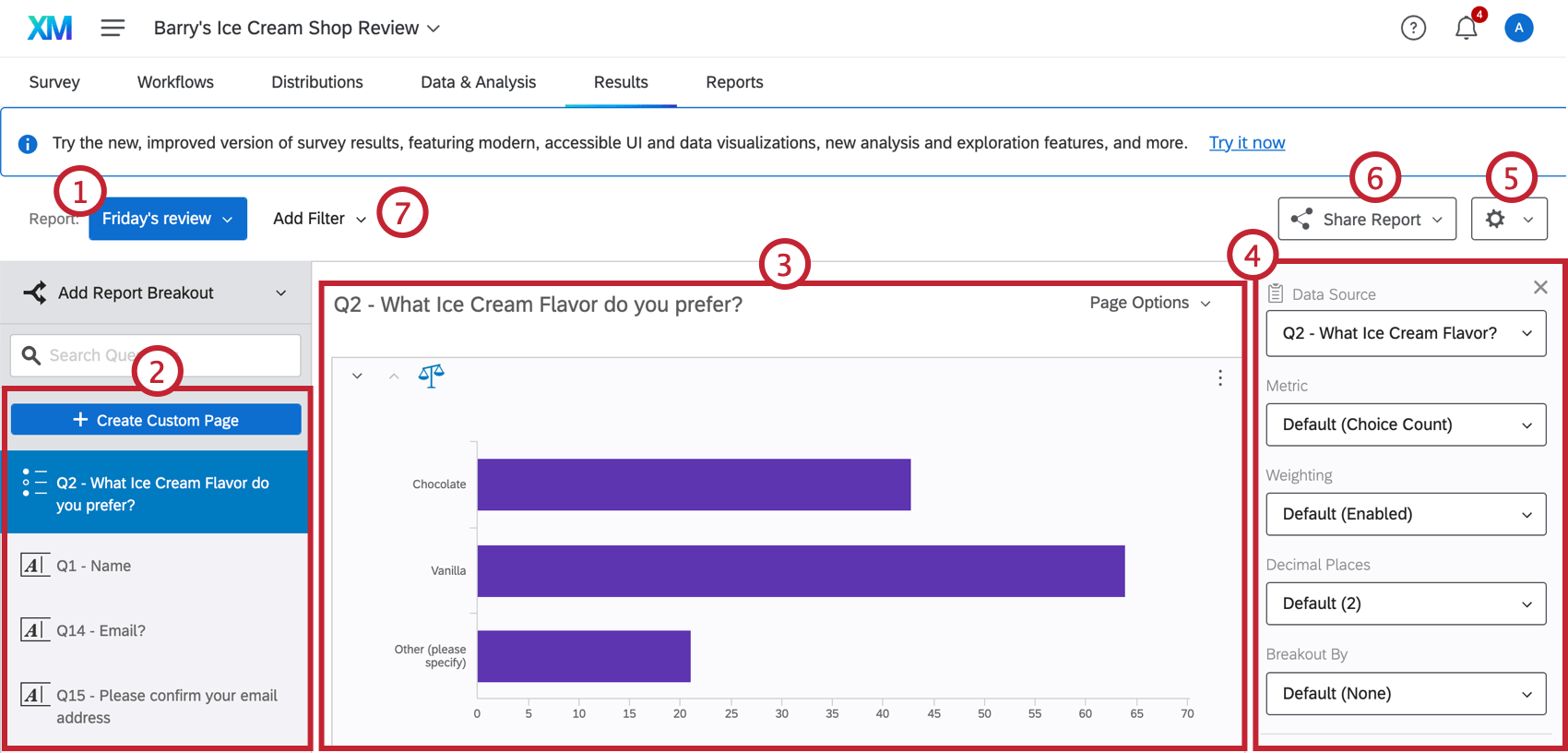Close the Data Source side panel
Image resolution: width=1568 pixels, height=753 pixels.
(1539, 288)
